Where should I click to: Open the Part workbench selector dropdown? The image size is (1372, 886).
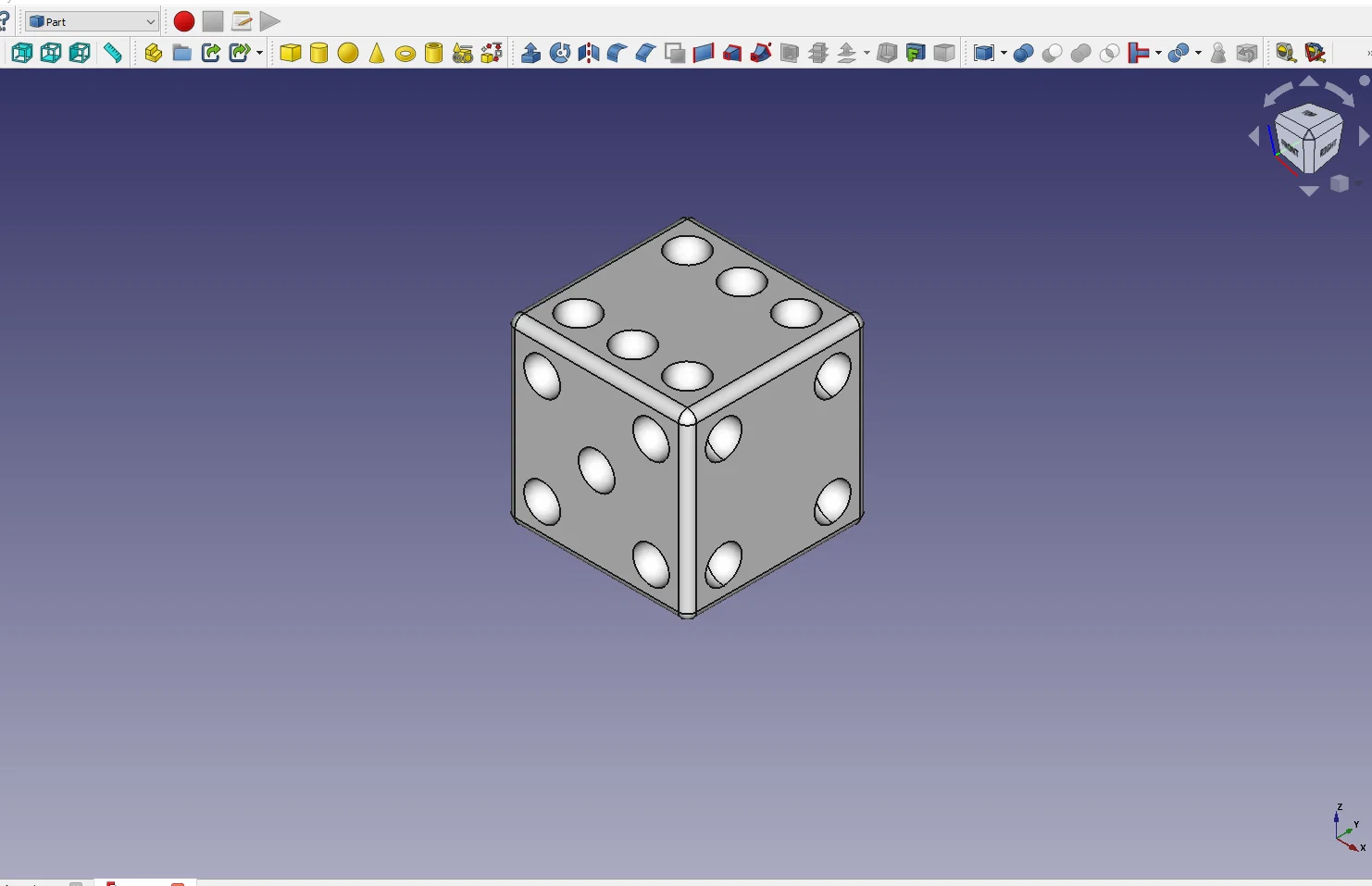pos(92,21)
